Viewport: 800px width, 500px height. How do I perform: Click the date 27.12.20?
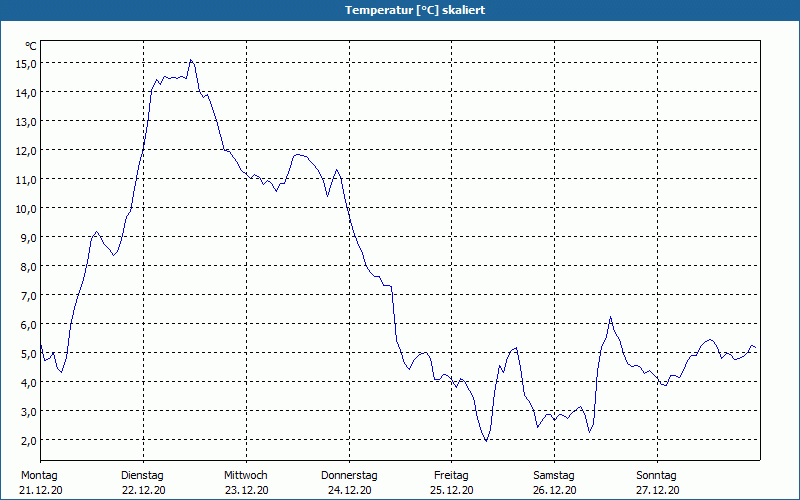[x=658, y=490]
